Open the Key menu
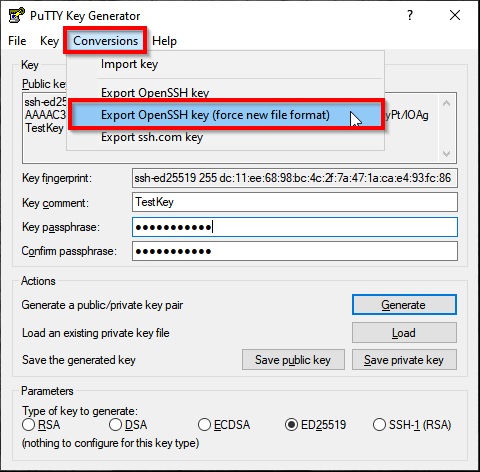 [49, 41]
